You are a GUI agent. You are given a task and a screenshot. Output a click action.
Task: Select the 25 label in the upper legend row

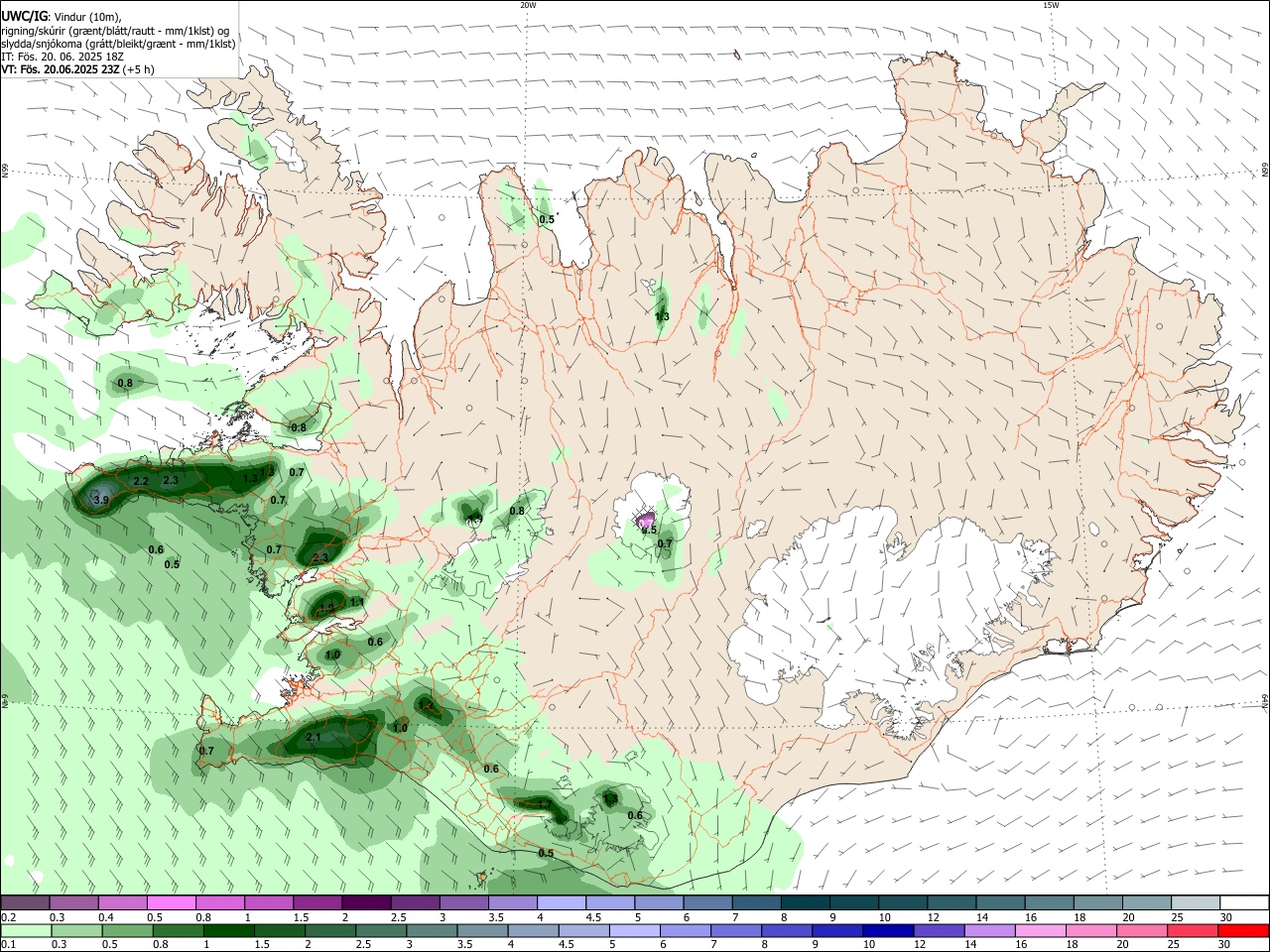point(1177,917)
